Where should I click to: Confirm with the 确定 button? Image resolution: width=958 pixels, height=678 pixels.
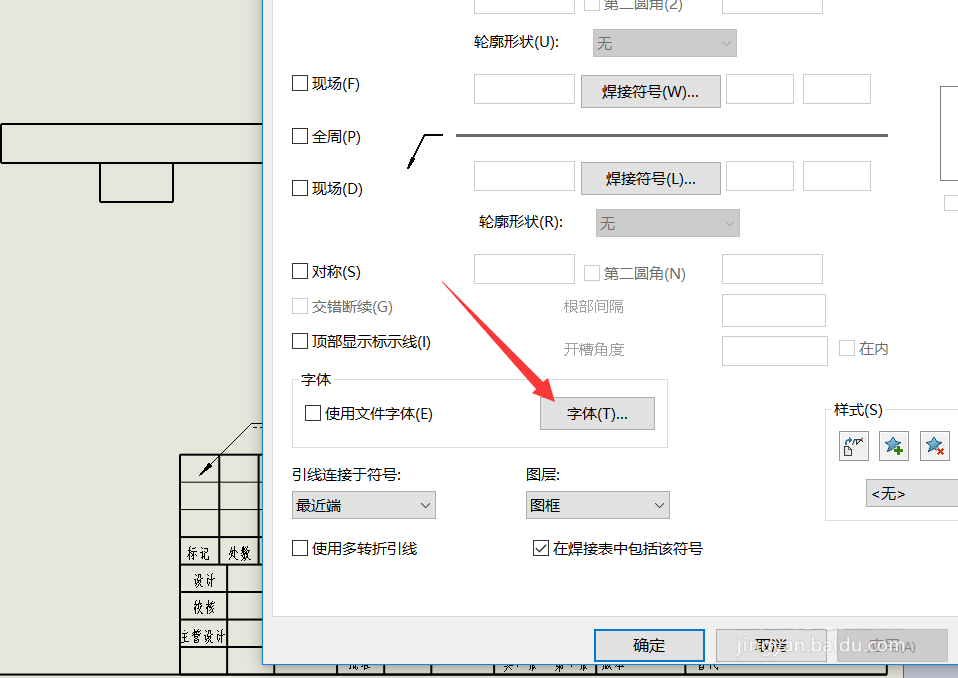[x=649, y=645]
